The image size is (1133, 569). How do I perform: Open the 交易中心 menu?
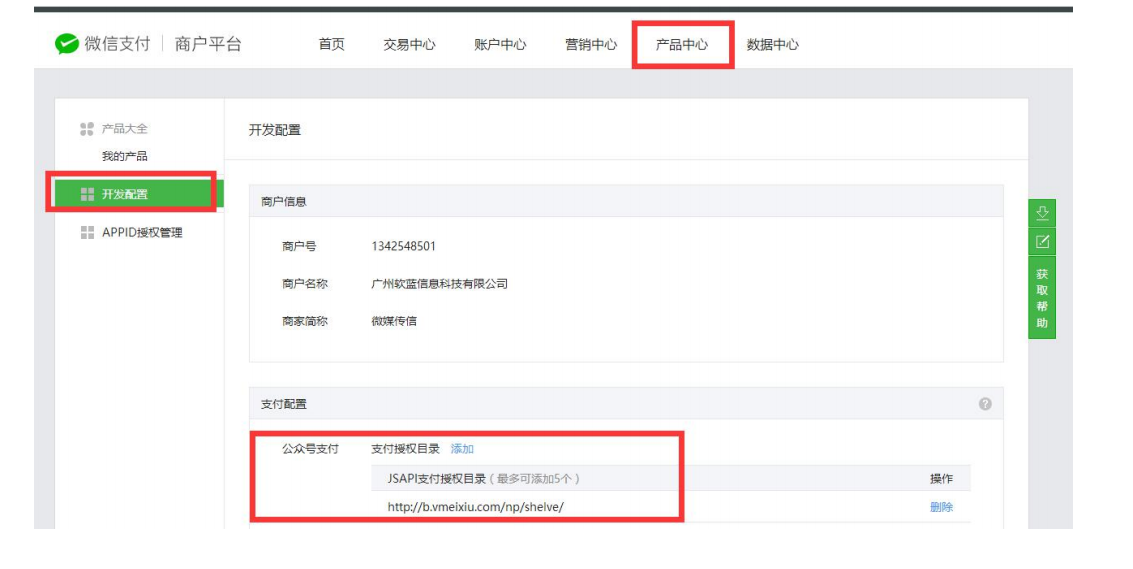point(409,45)
